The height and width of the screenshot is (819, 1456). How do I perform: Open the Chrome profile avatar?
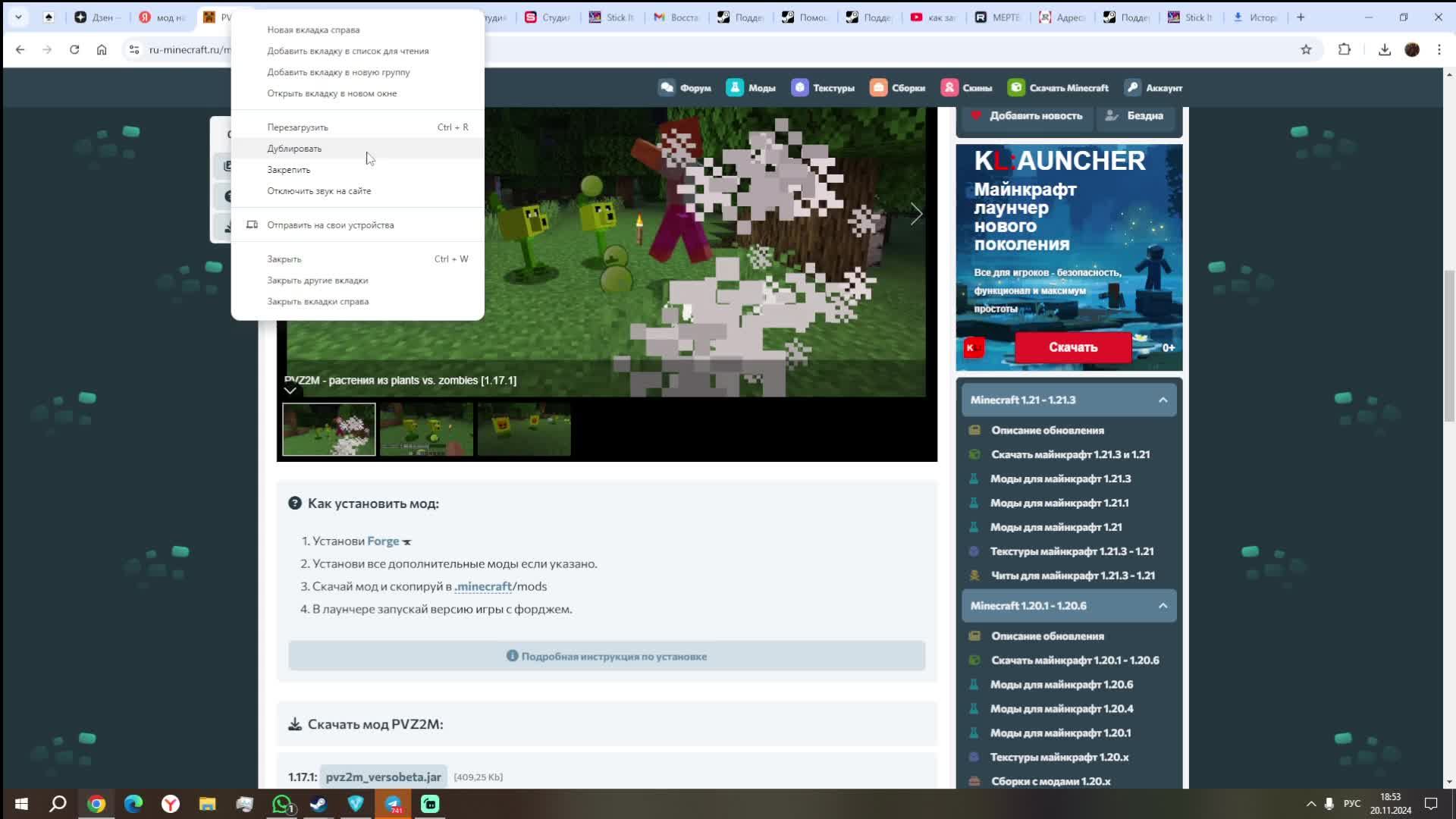coord(1412,50)
